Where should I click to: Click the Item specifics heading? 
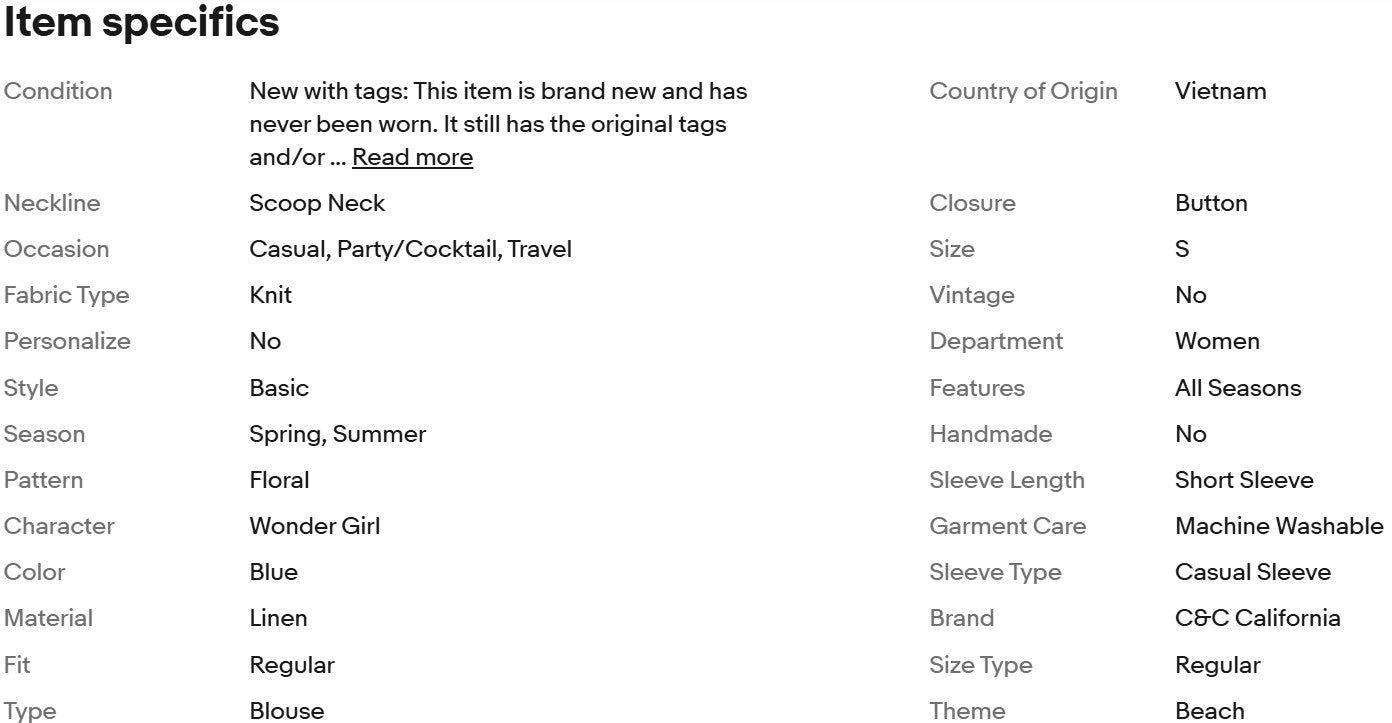(x=141, y=22)
